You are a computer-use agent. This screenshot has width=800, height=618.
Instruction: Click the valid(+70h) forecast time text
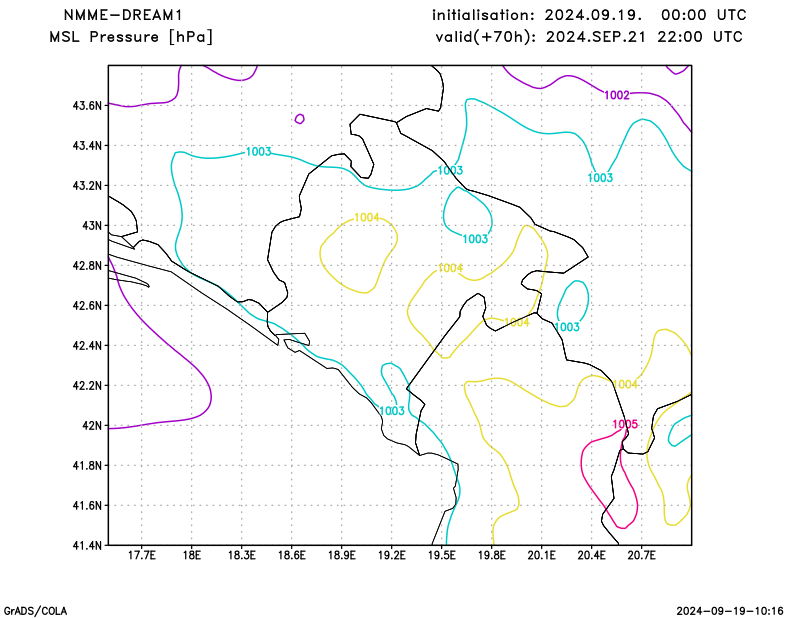click(x=589, y=37)
